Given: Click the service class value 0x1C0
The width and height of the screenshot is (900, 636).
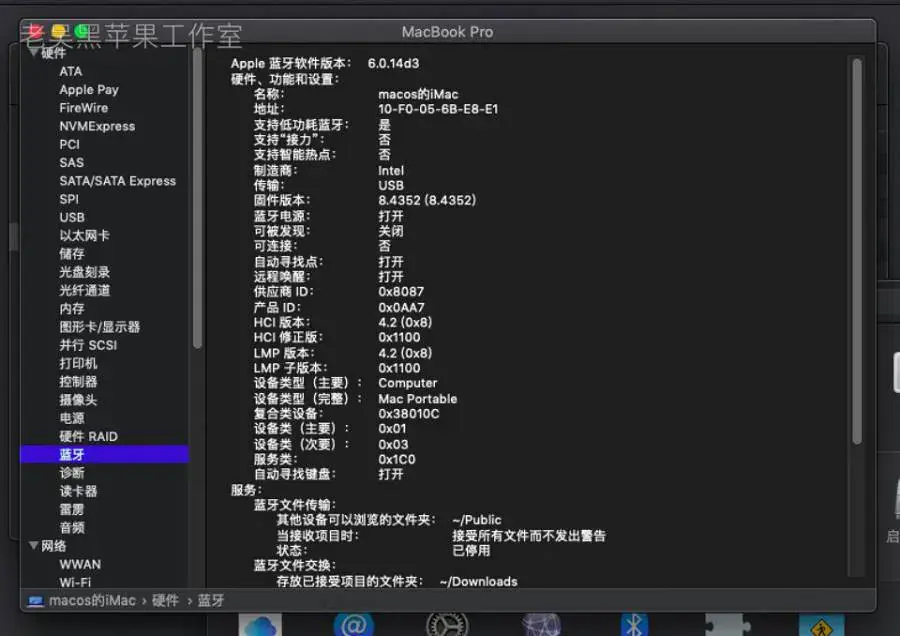Looking at the screenshot, I should (x=397, y=459).
